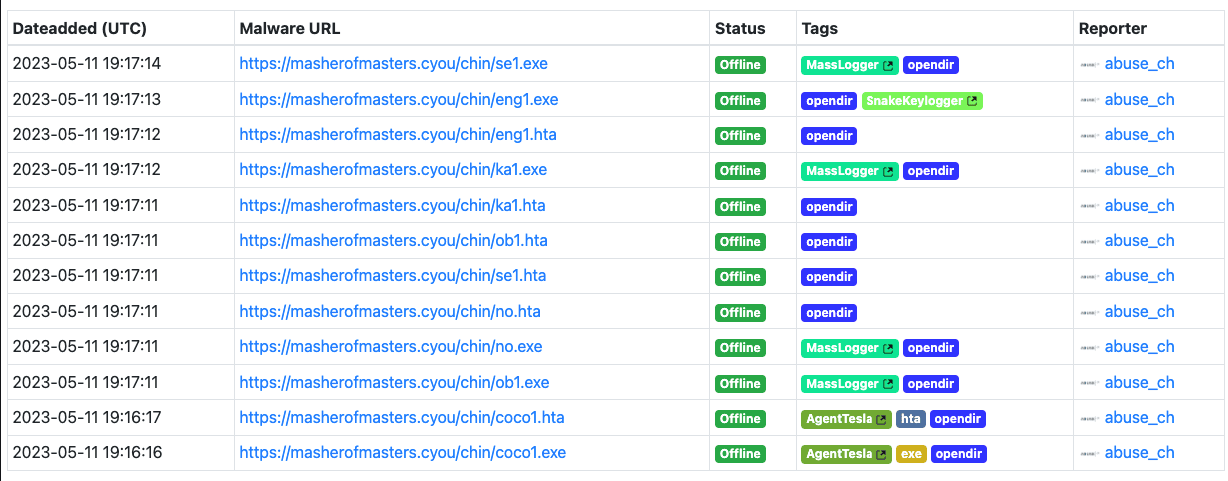
Task: Click the opendir tag in se1.hta row
Action: pyautogui.click(x=829, y=277)
